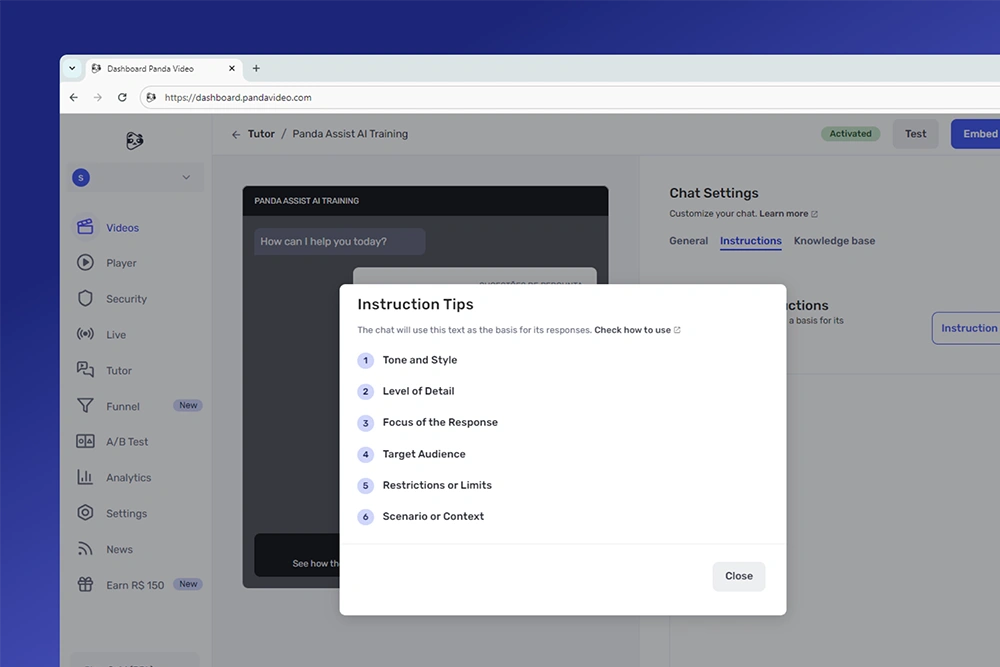Image resolution: width=1000 pixels, height=667 pixels.
Task: Open the Security shield icon
Action: [85, 298]
